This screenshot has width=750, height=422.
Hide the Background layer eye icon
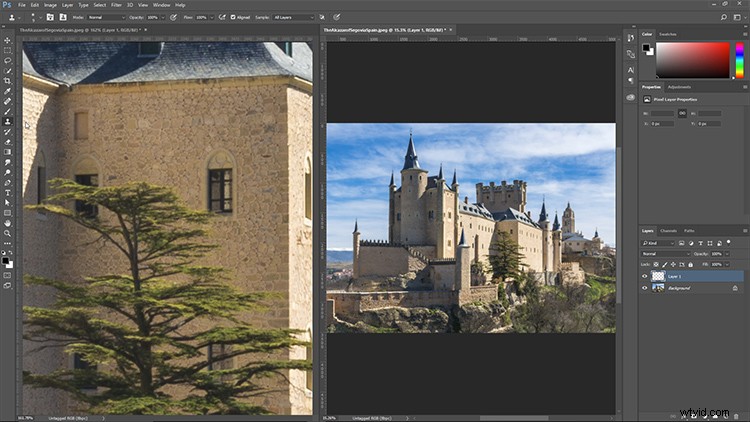click(x=644, y=288)
